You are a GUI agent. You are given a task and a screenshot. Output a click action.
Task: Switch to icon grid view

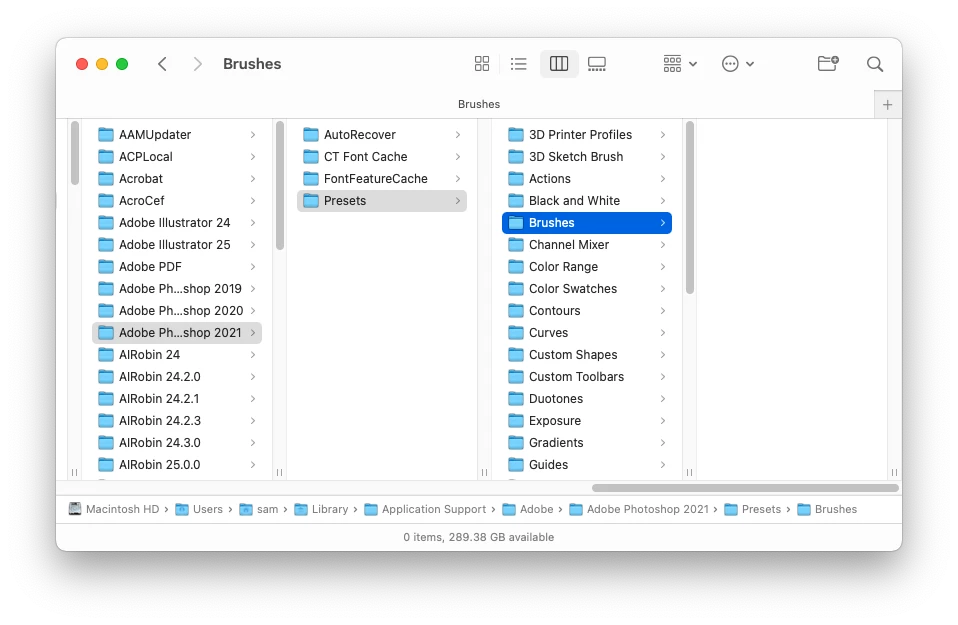[x=481, y=64]
